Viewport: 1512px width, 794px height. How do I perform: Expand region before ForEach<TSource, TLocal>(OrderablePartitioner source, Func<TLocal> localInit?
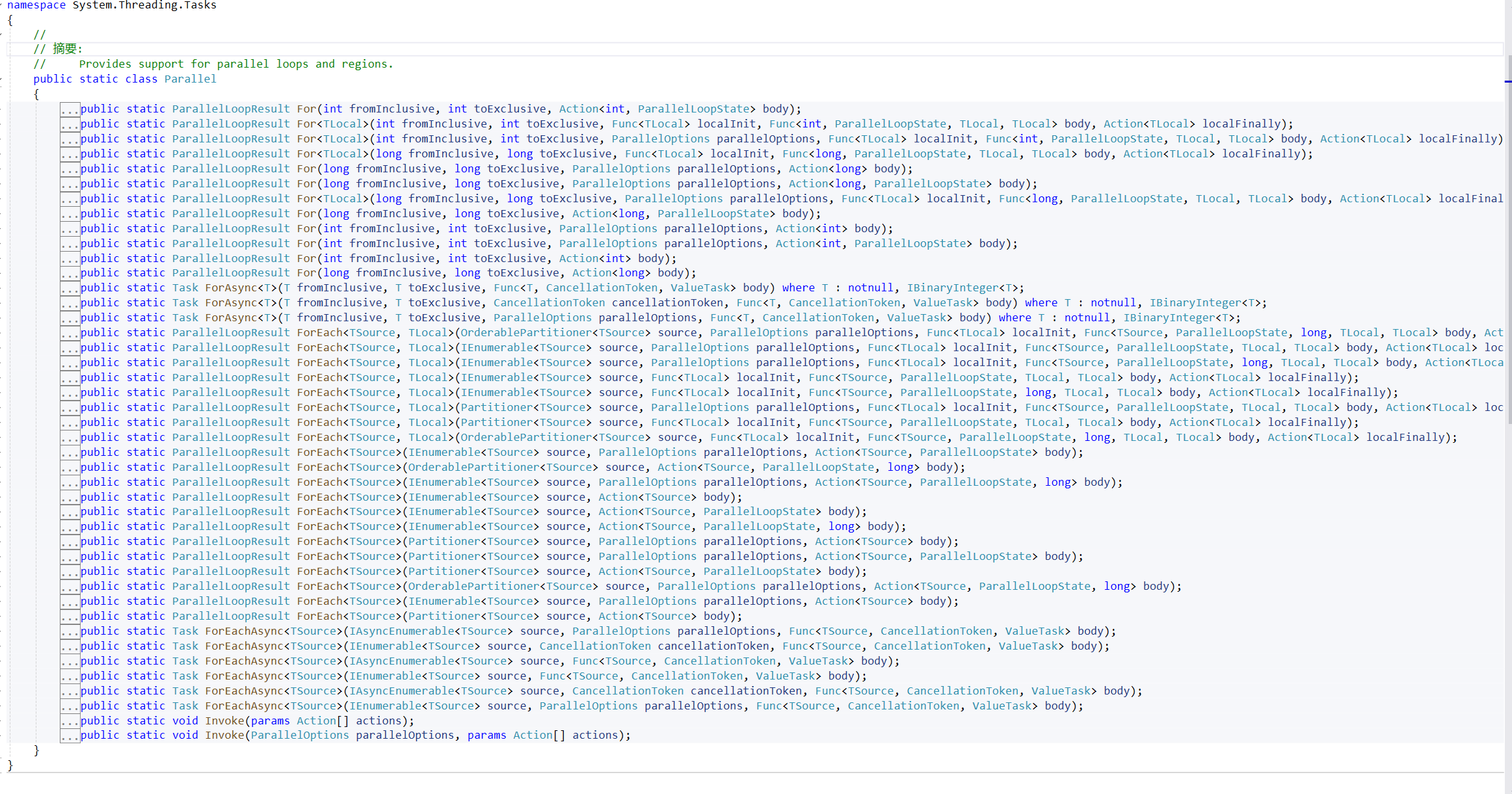[x=70, y=438]
